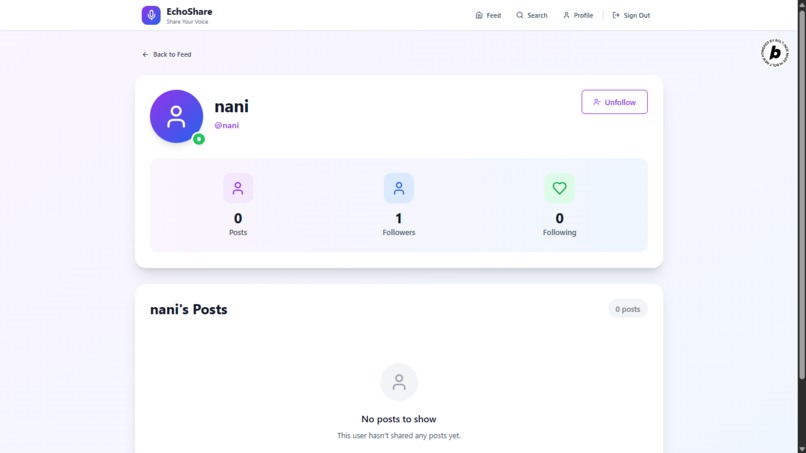Click the Followers count "1"
This screenshot has height=453, width=806.
(398, 219)
